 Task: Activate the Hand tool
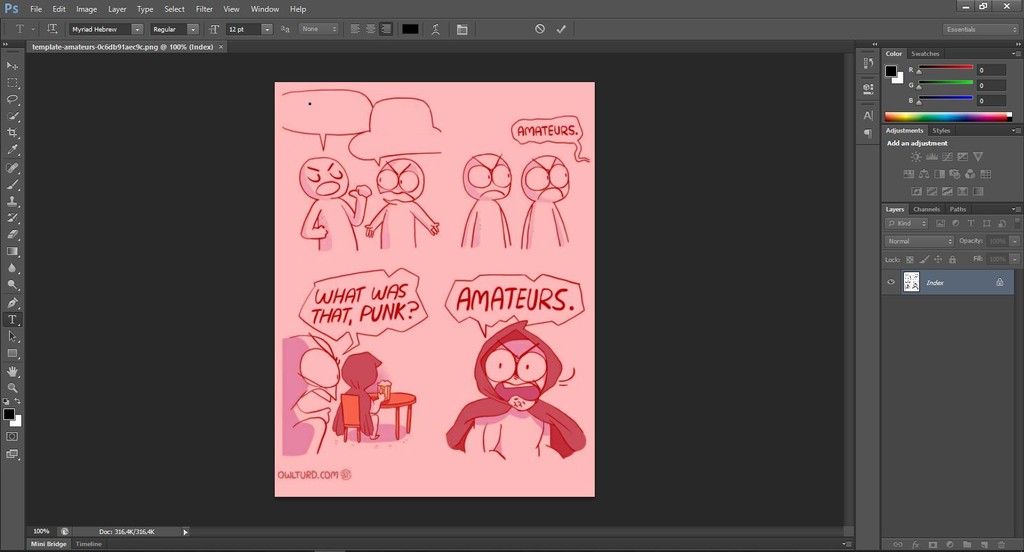click(13, 371)
